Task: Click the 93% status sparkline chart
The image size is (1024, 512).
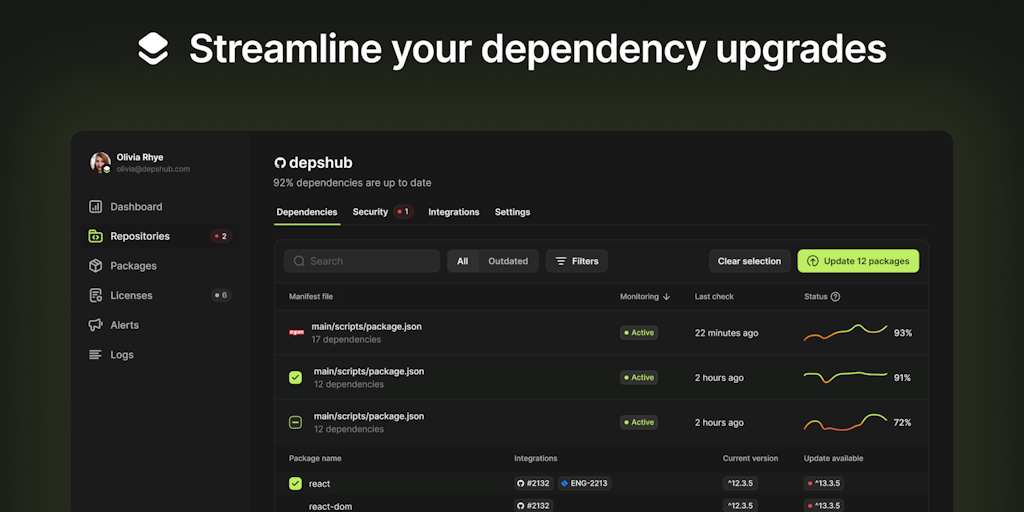Action: pyautogui.click(x=845, y=333)
